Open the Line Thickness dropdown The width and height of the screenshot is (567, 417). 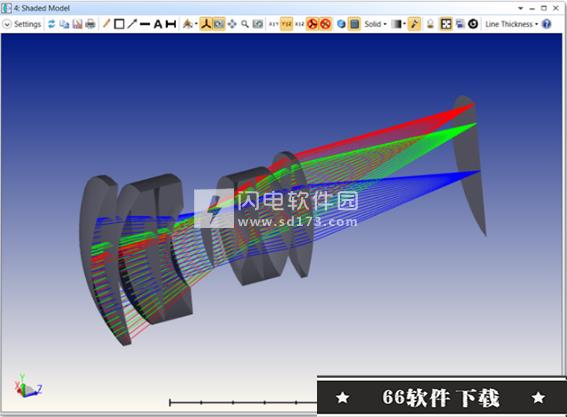(x=511, y=24)
